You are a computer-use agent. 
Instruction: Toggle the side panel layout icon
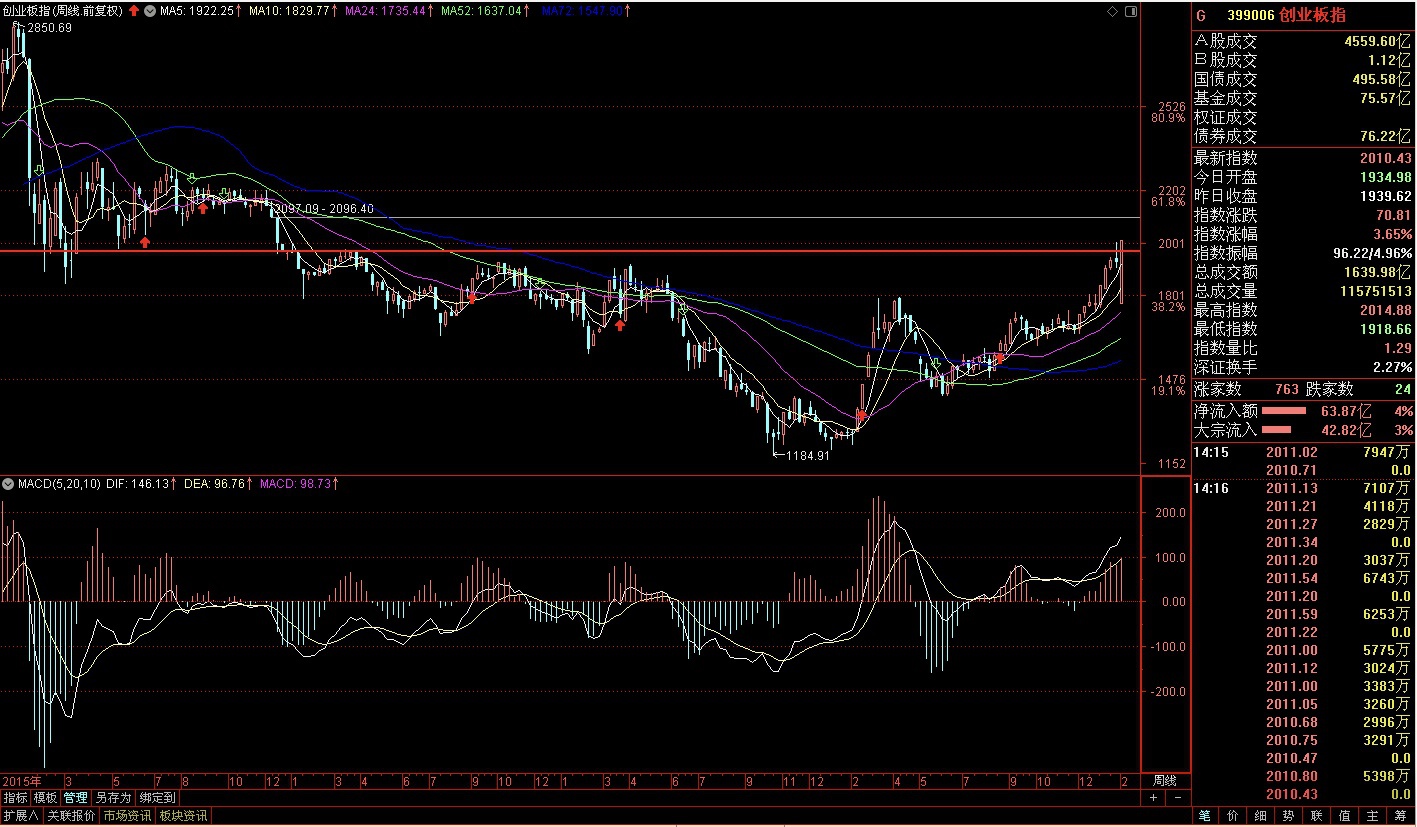[x=1130, y=11]
